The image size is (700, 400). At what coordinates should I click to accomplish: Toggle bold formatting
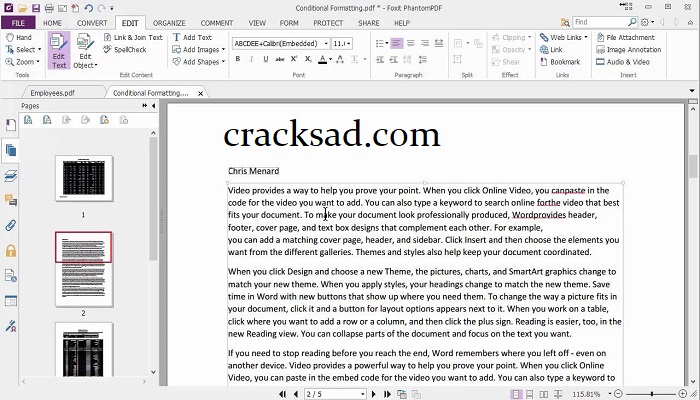238,59
